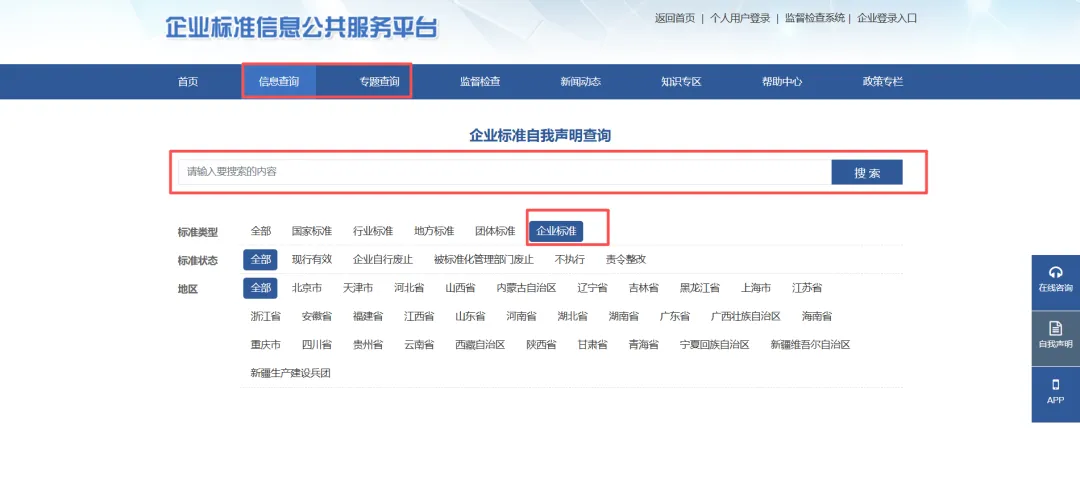Open the 企业登录入口 link
This screenshot has height=485, width=1080.
tap(887, 19)
